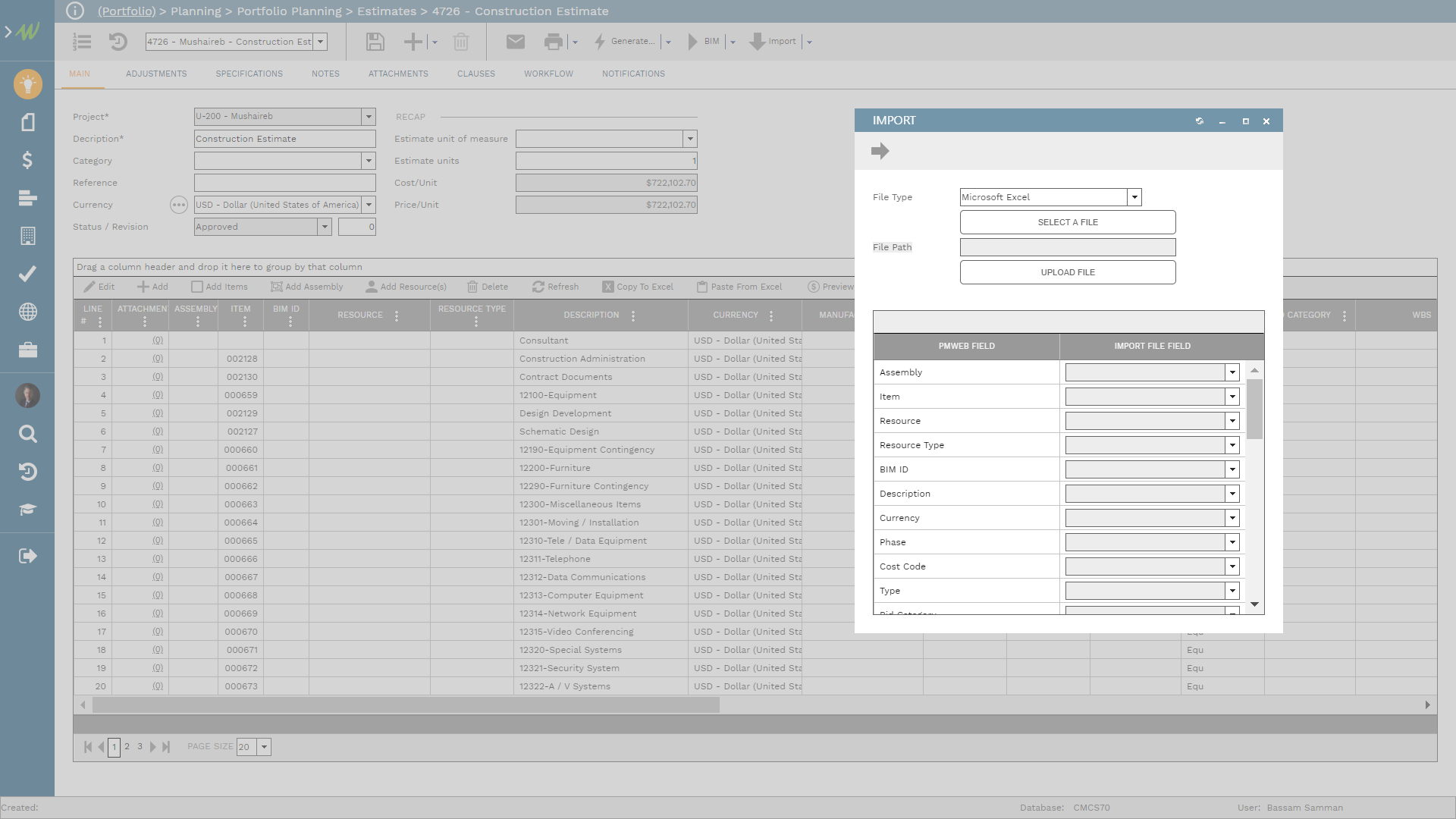Viewport: 1456px width, 819px height.
Task: Click the Generate button icon
Action: [x=601, y=41]
